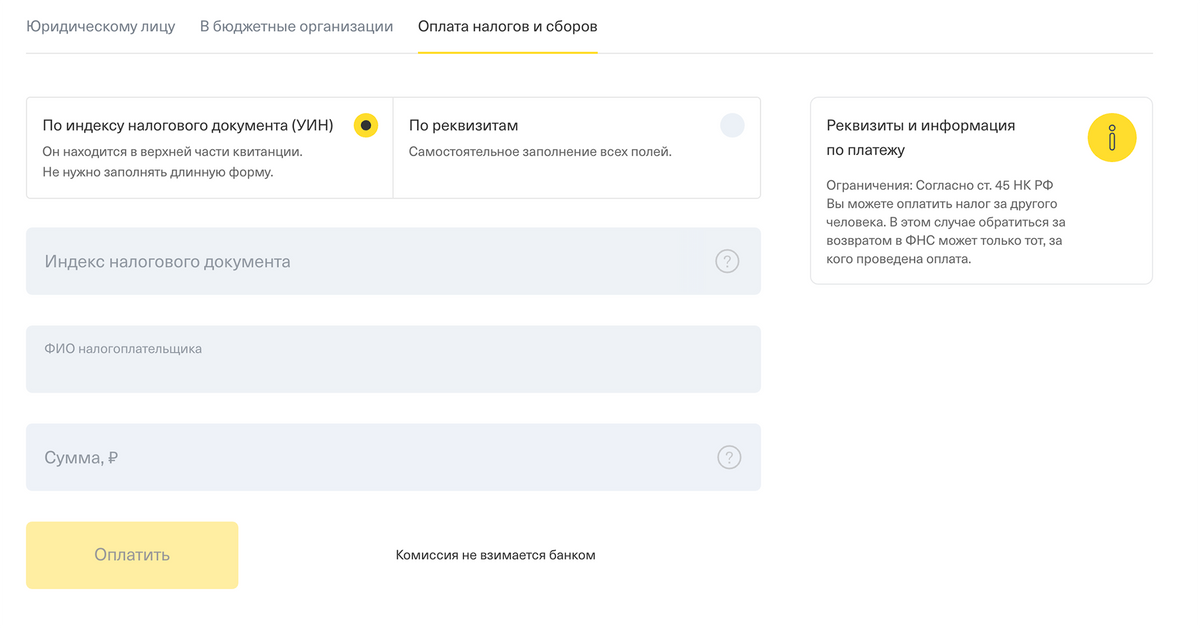
Task: Click the help icon in the tax document index field
Action: [727, 262]
